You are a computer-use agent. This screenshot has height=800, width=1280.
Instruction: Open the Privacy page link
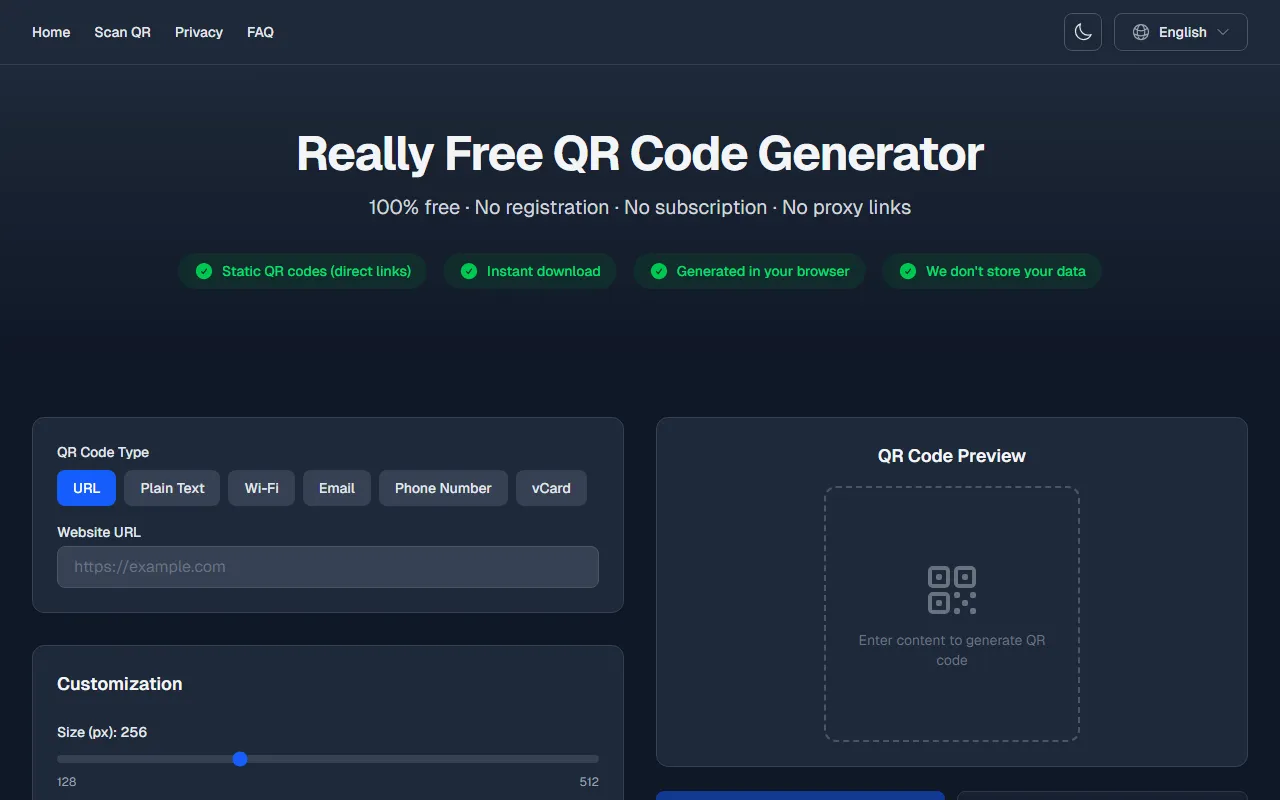pos(199,32)
